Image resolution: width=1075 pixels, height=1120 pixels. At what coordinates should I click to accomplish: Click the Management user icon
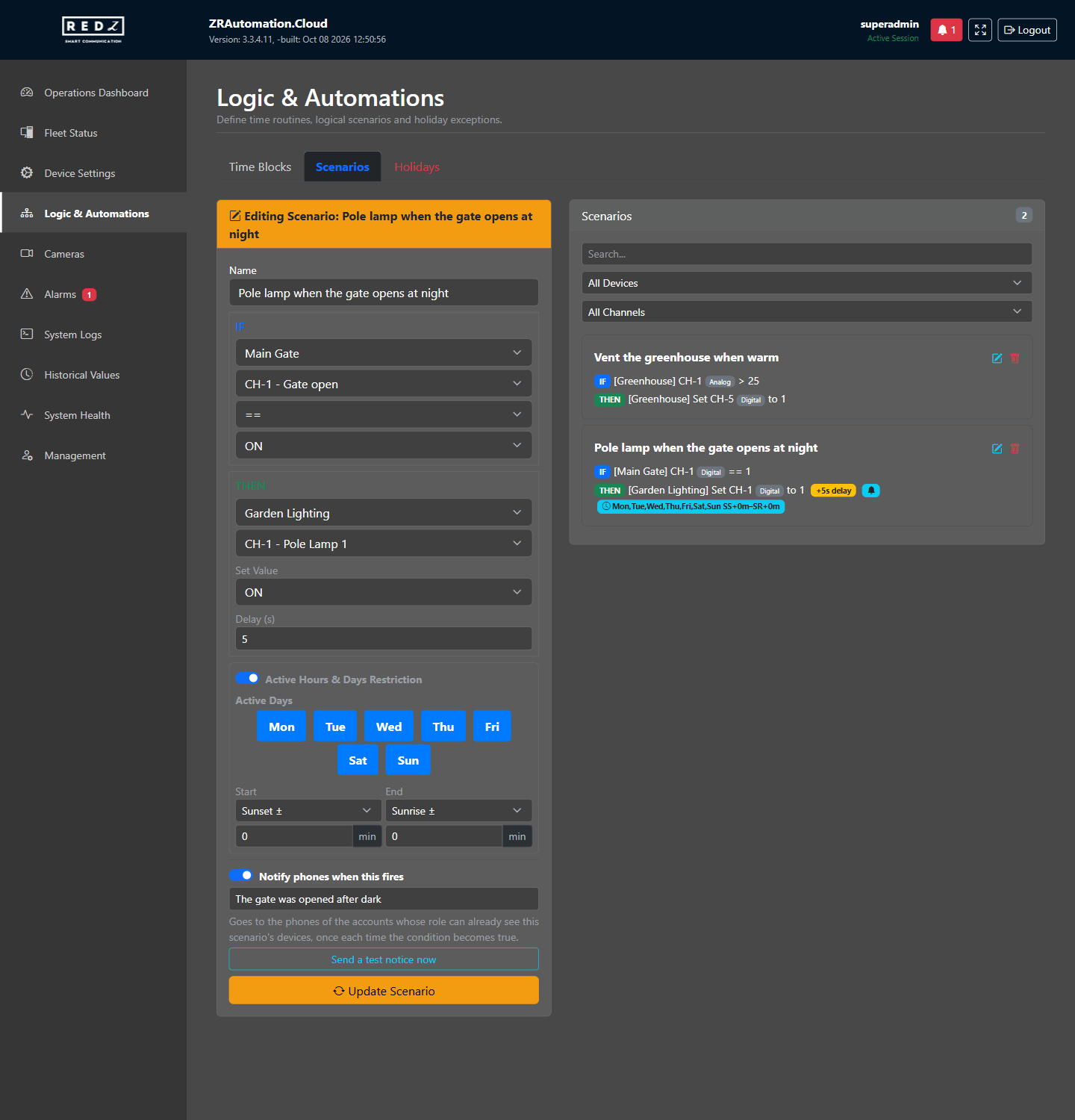coord(27,455)
